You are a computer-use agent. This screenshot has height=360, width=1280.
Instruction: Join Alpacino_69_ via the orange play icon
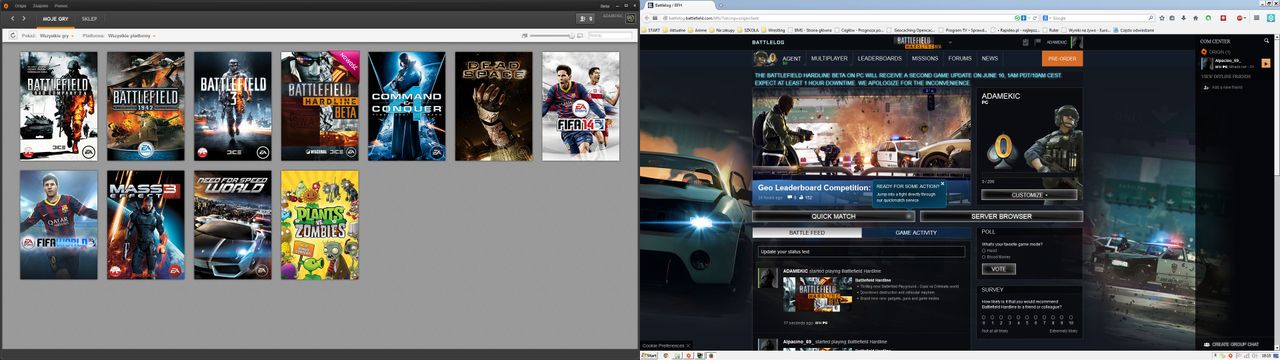[x=1267, y=63]
